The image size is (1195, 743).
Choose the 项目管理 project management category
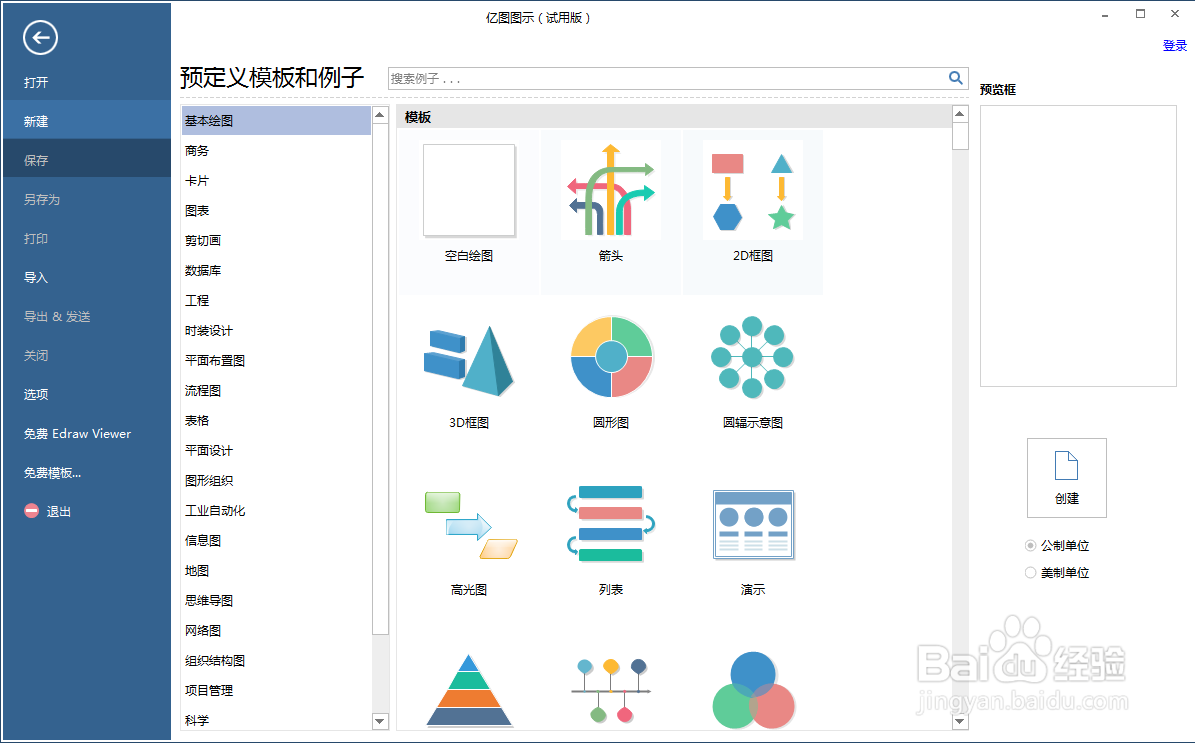coord(276,690)
